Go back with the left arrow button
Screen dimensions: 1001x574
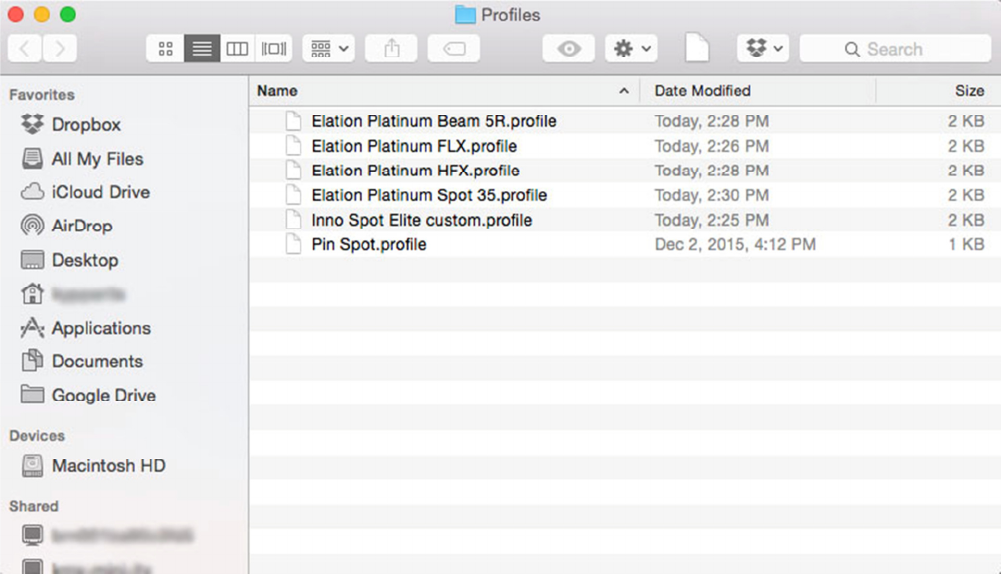coord(25,49)
